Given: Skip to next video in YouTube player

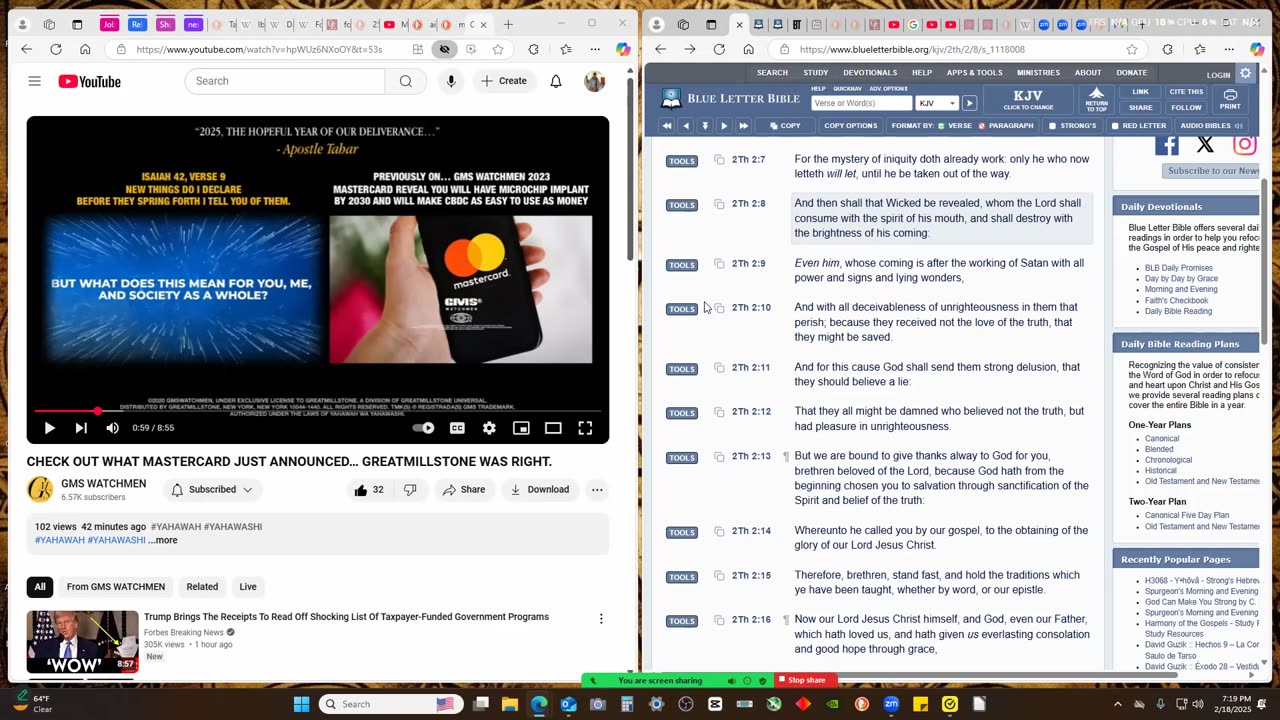Looking at the screenshot, I should tap(81, 428).
